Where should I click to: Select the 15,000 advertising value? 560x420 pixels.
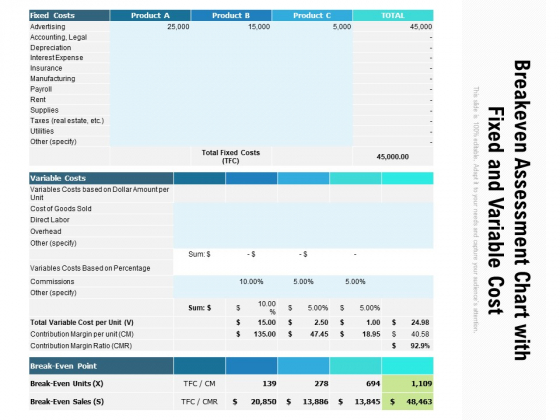click(259, 27)
